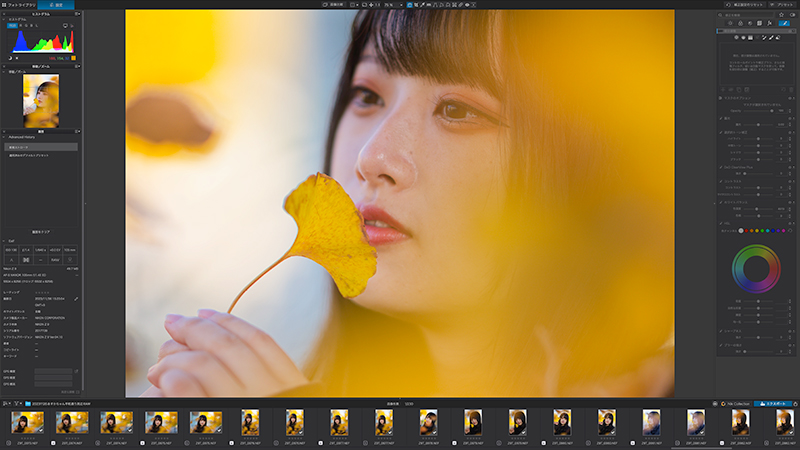Screen dimensions: 800x450
Task: Click the Compare button in top toolbar
Action: click(x=334, y=5)
